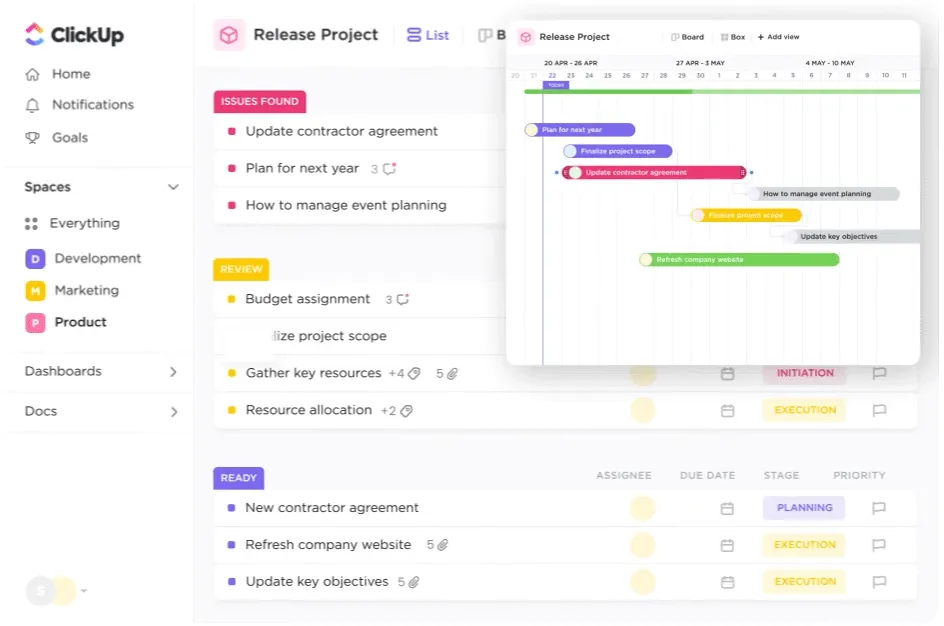Click the REVIEW status label
The width and height of the screenshot is (944, 626).
point(241,269)
